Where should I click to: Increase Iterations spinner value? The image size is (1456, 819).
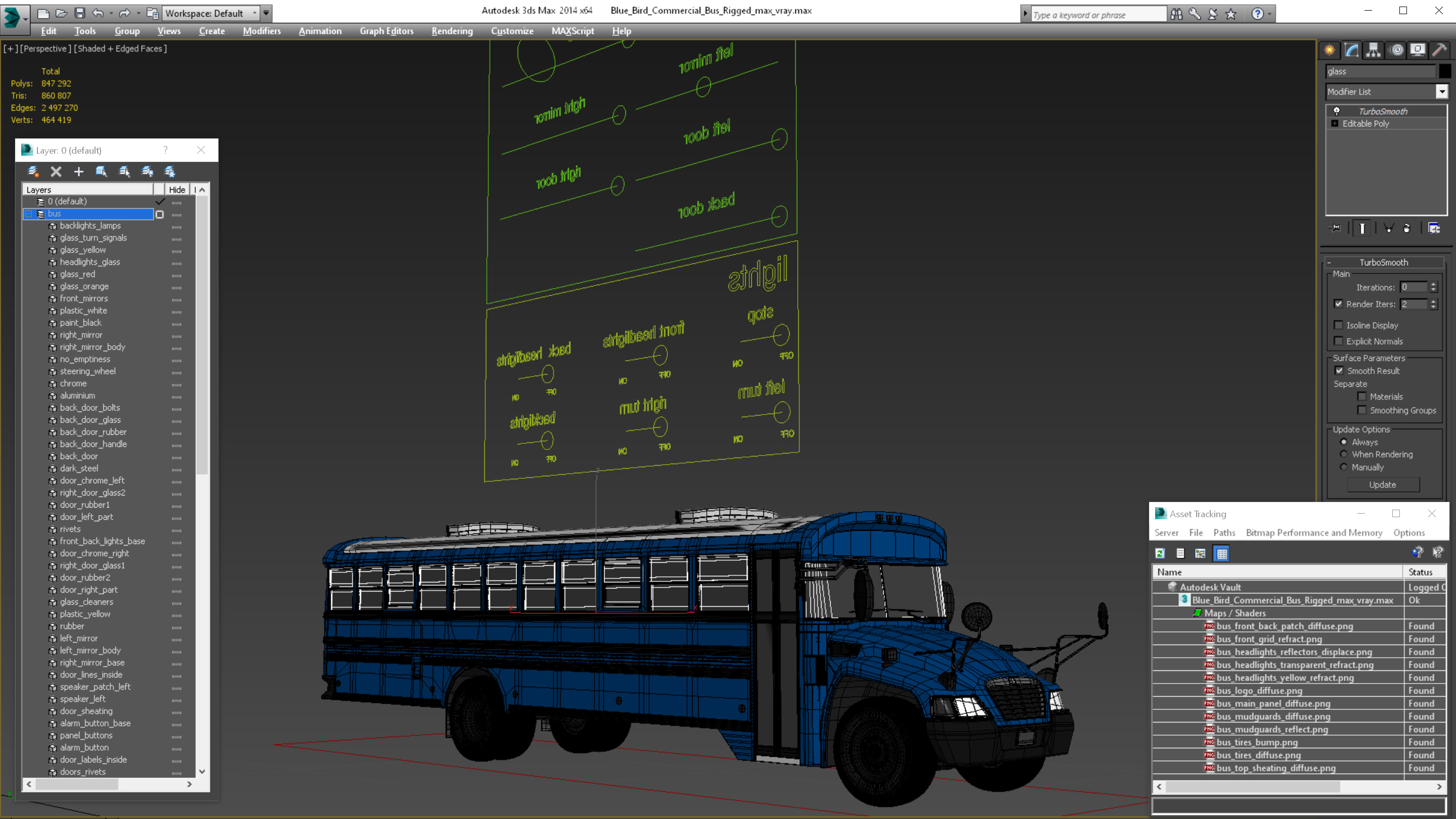(x=1433, y=284)
